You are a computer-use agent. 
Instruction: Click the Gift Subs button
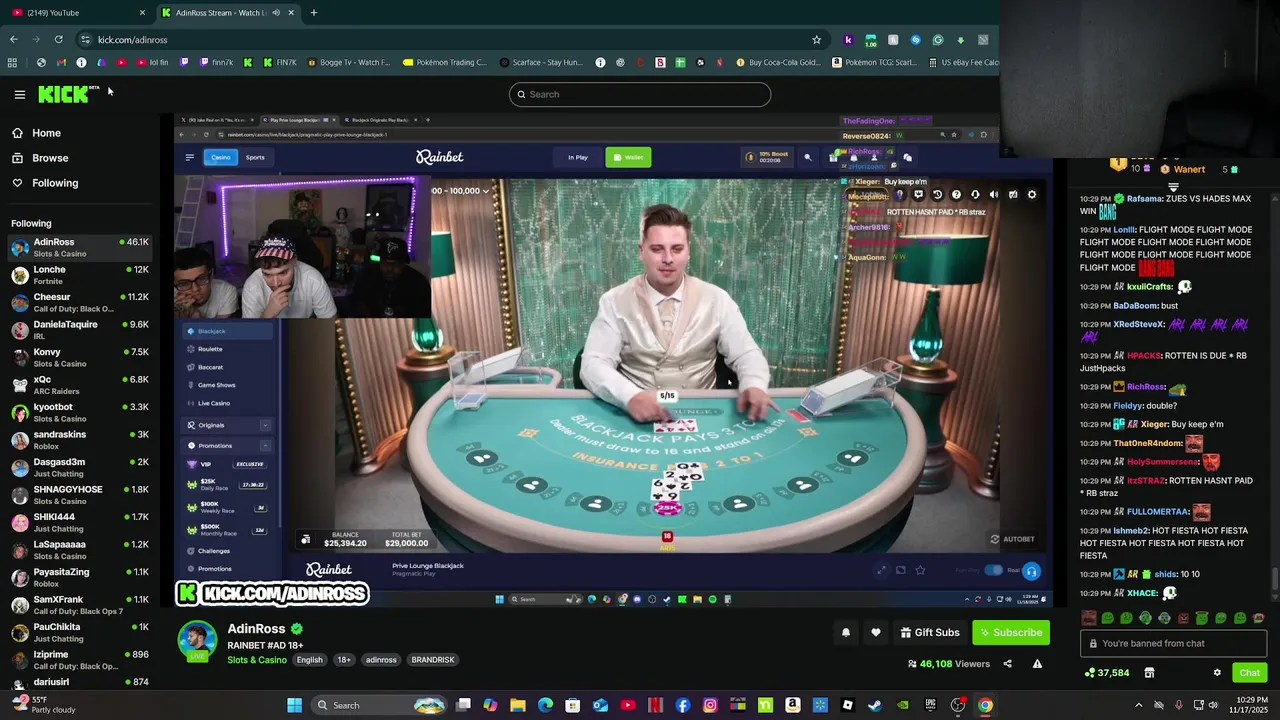pos(930,632)
